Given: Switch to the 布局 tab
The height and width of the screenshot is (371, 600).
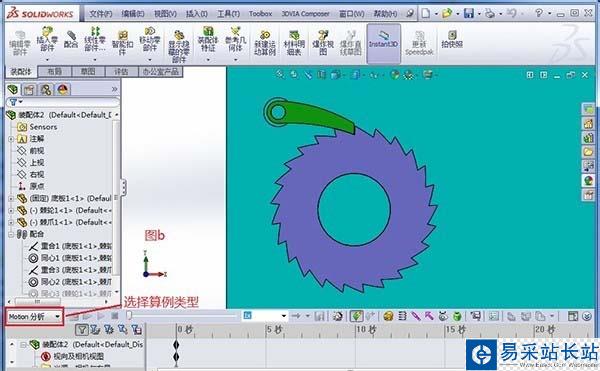Looking at the screenshot, I should pos(55,72).
